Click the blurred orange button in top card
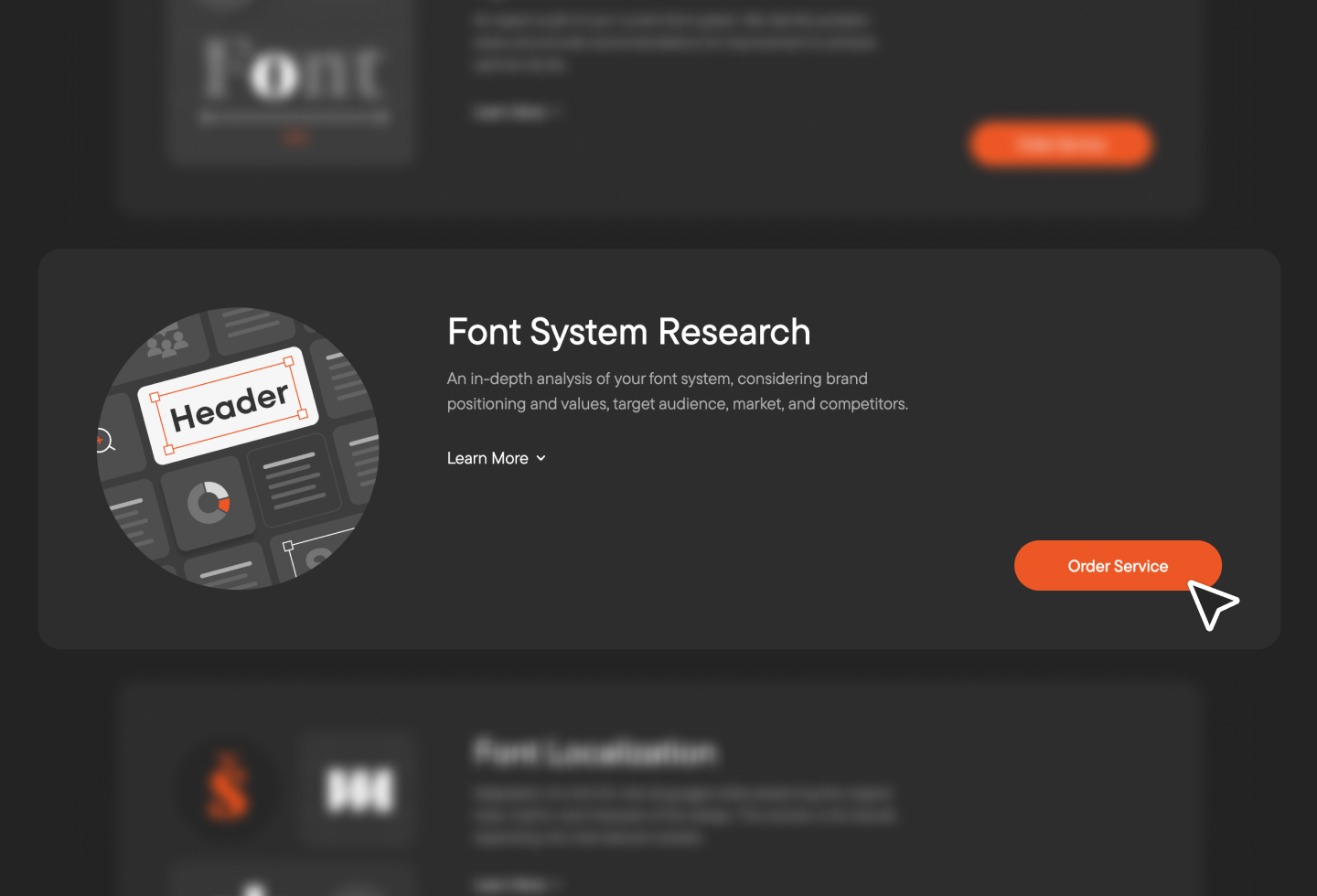Viewport: 1317px width, 896px height. point(1061,144)
